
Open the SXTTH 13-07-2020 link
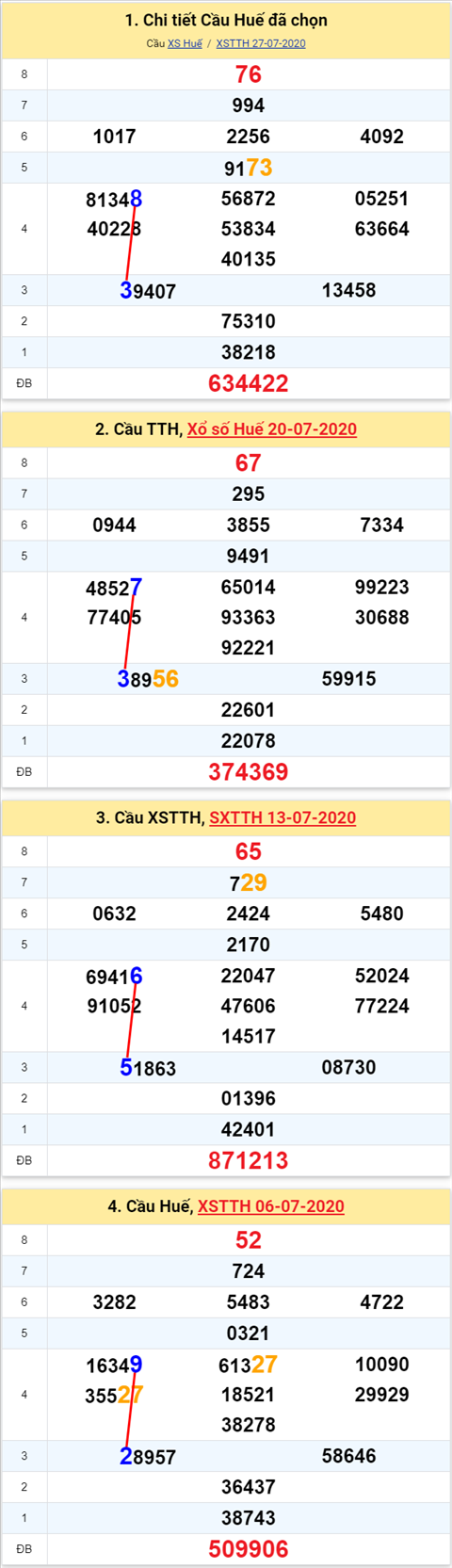282,817
